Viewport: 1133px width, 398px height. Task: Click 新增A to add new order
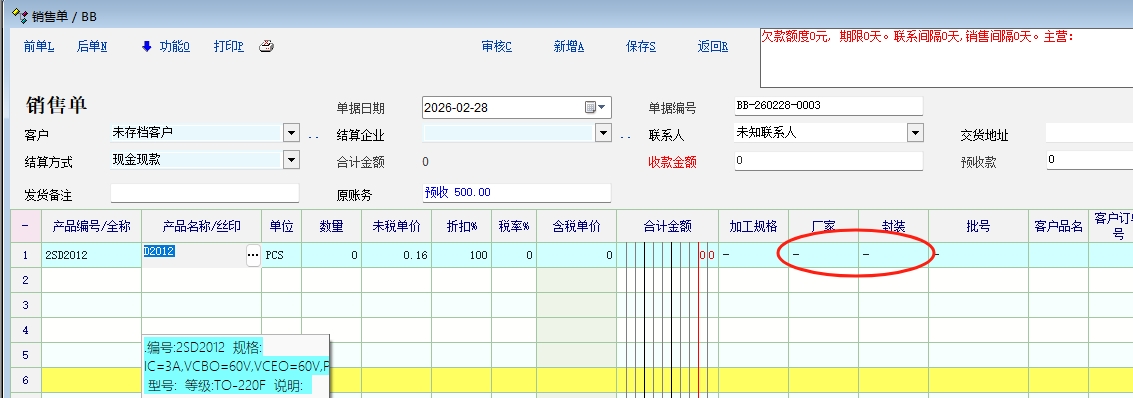pos(569,46)
